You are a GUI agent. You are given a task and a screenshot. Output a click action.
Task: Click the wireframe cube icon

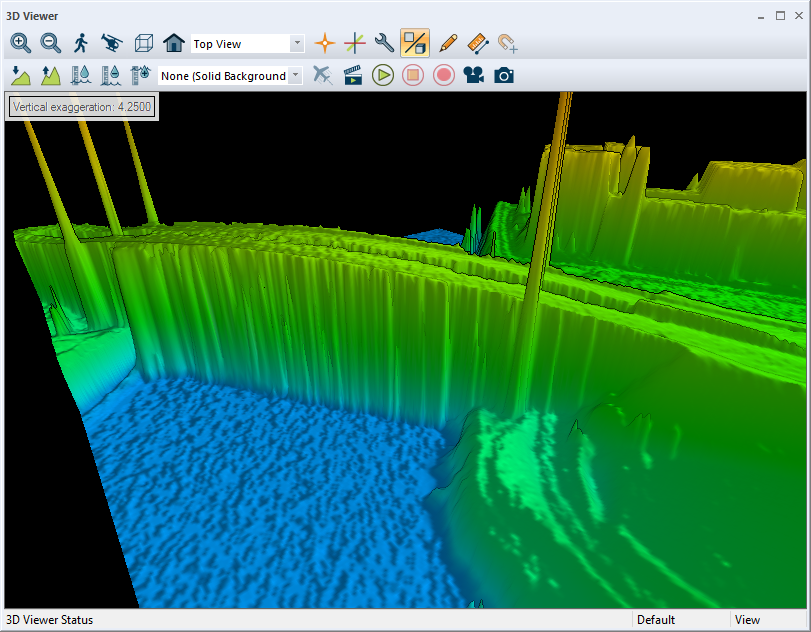143,43
